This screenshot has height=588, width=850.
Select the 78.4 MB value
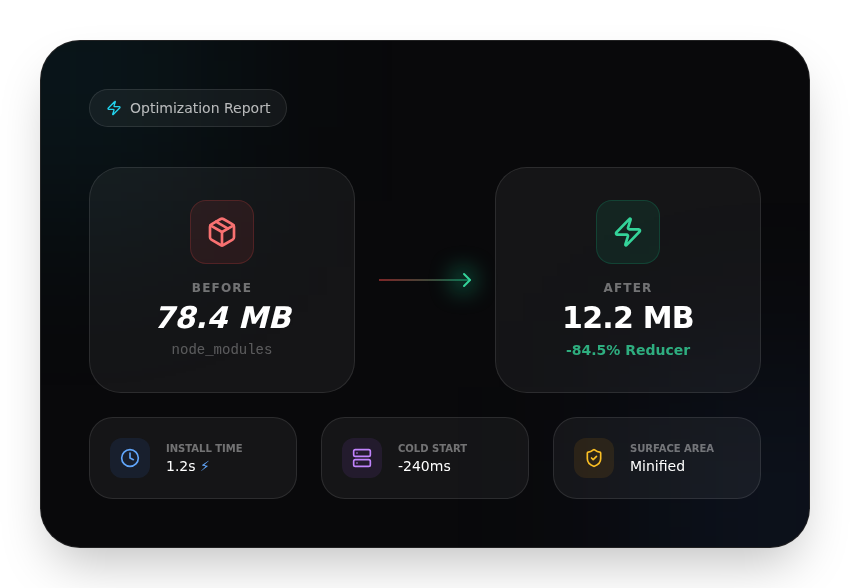[x=224, y=318]
